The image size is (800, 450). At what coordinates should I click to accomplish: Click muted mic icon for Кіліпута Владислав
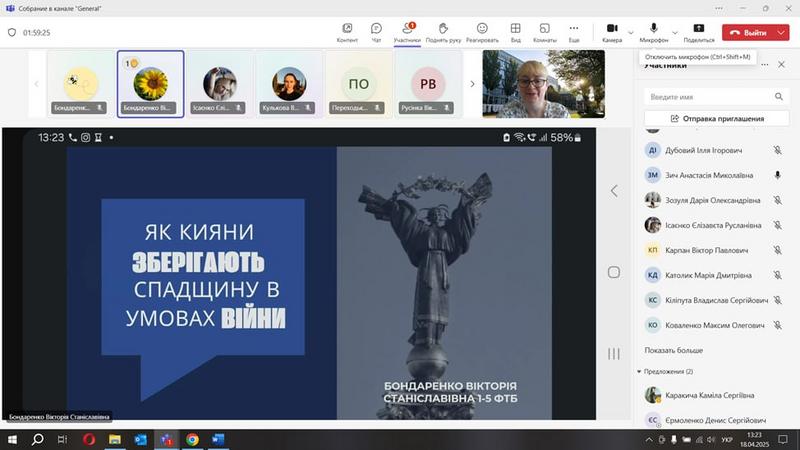click(x=778, y=300)
